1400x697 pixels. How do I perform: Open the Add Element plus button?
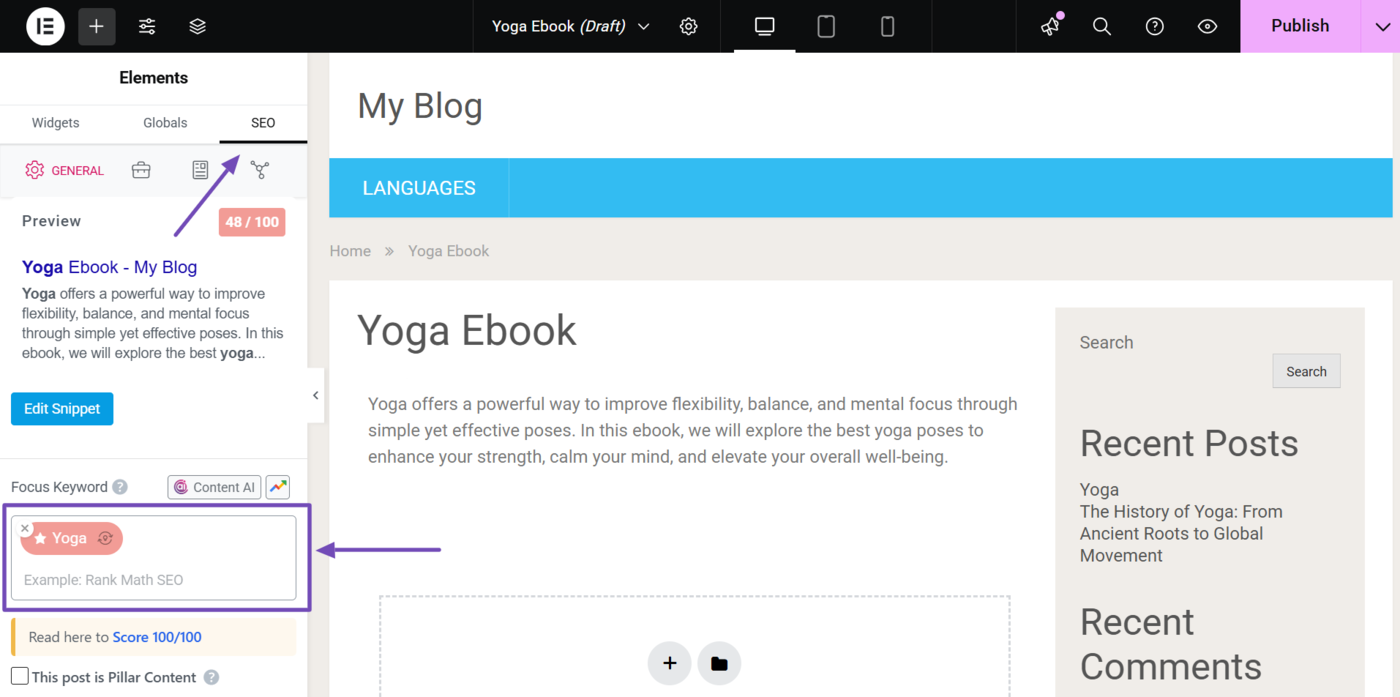pos(96,26)
